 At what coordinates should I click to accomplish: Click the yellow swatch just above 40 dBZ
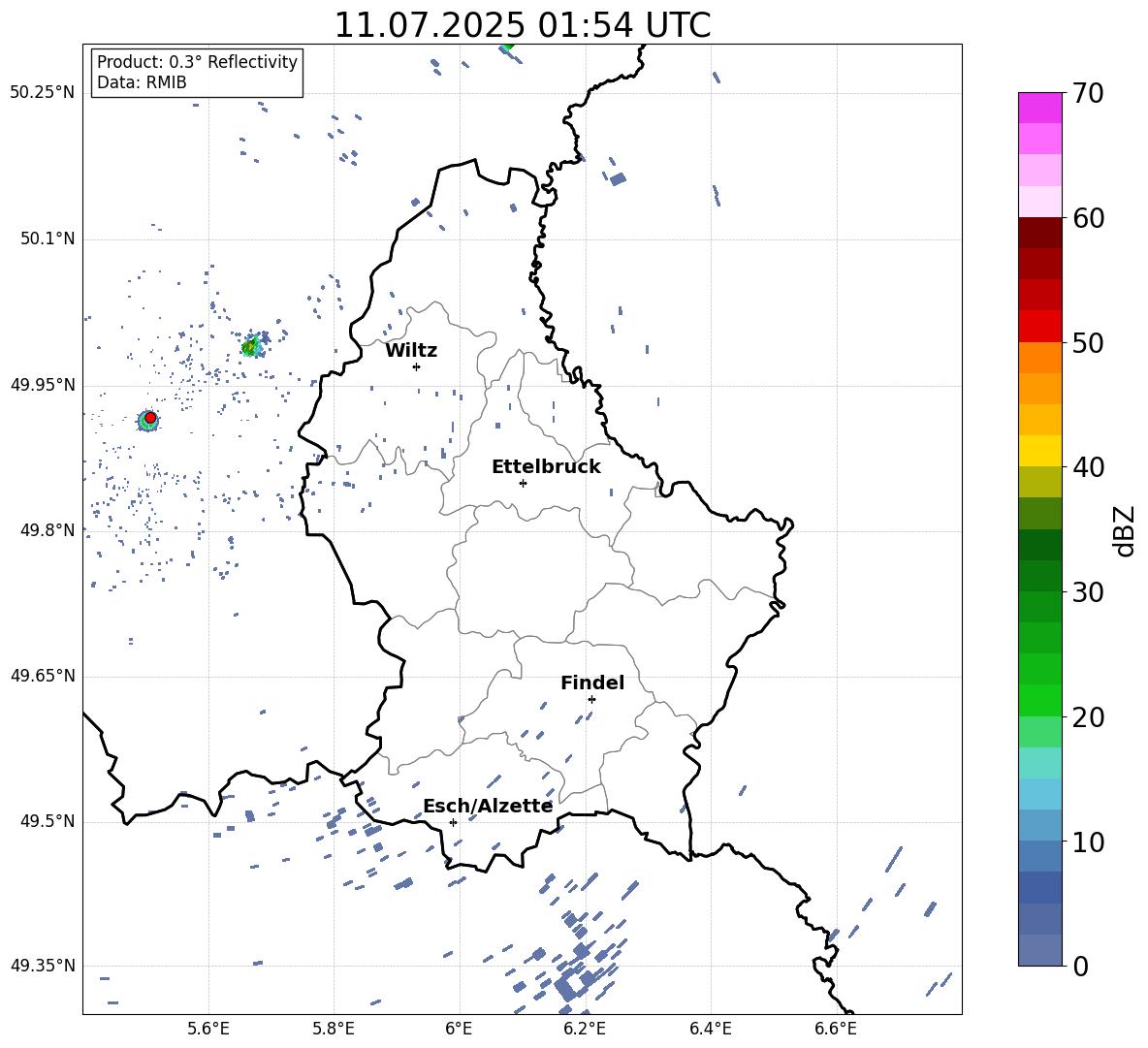click(1040, 451)
